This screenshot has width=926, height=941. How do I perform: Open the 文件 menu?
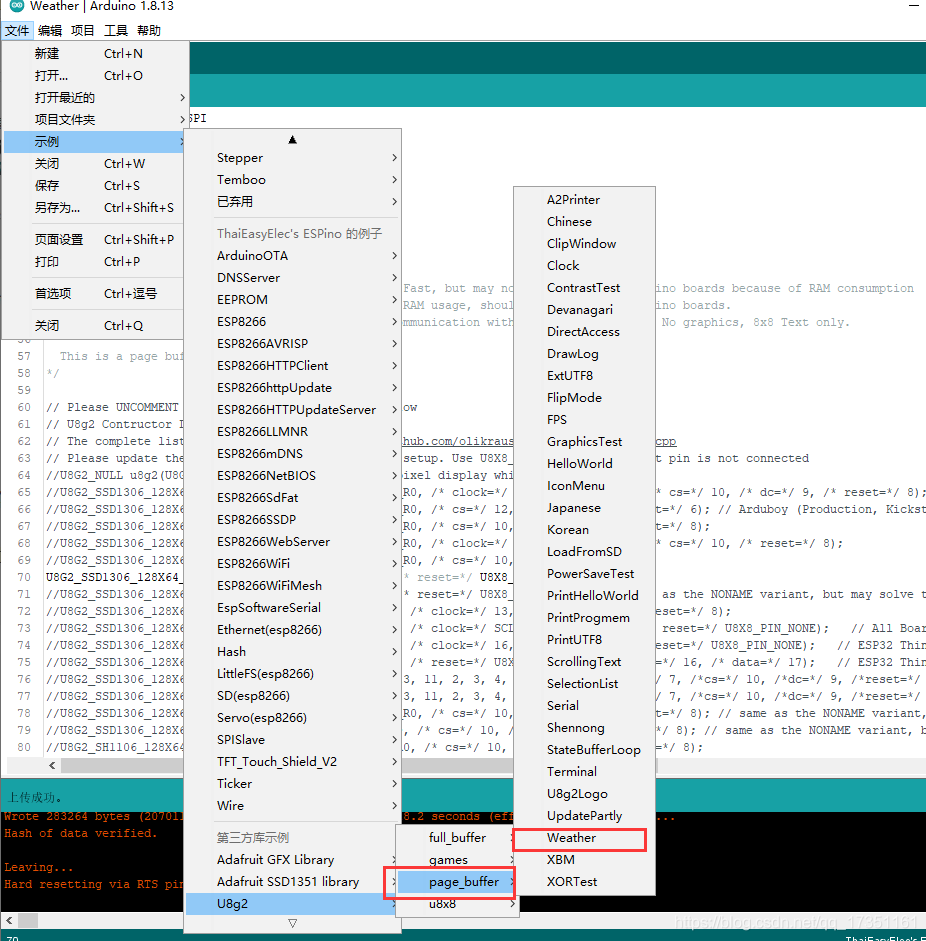coord(17,30)
